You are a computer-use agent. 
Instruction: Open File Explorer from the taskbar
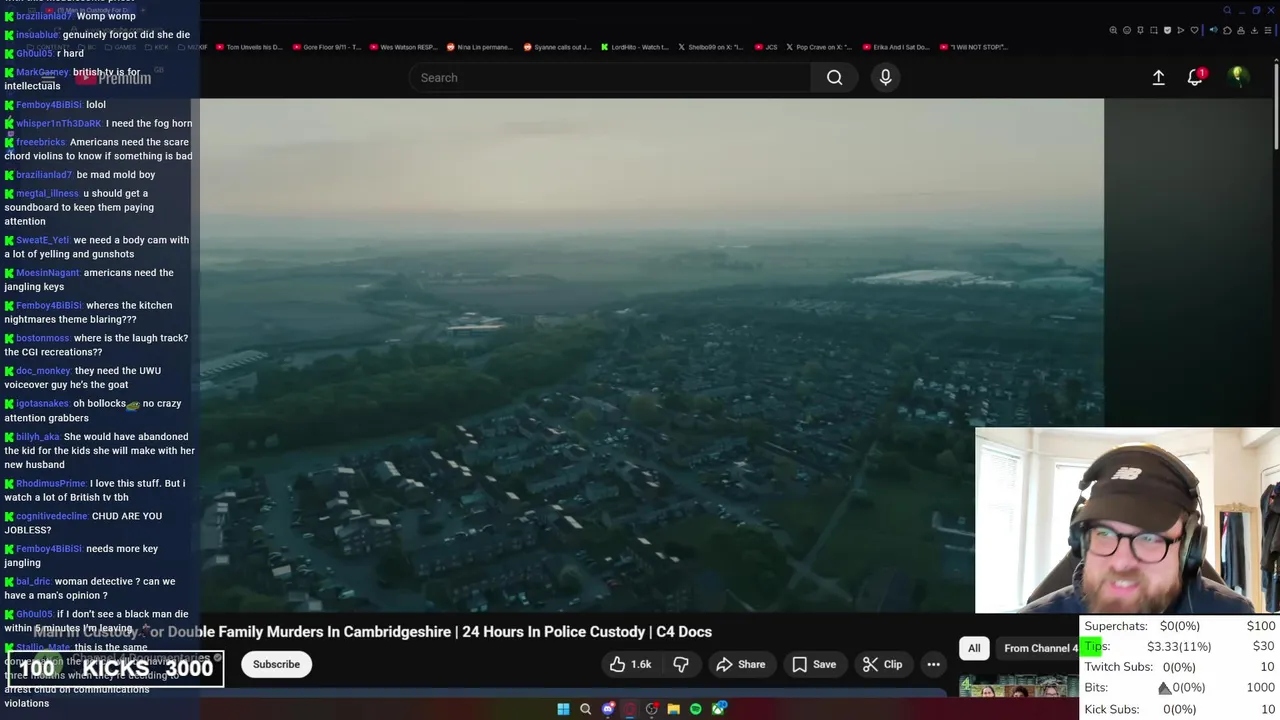point(674,709)
